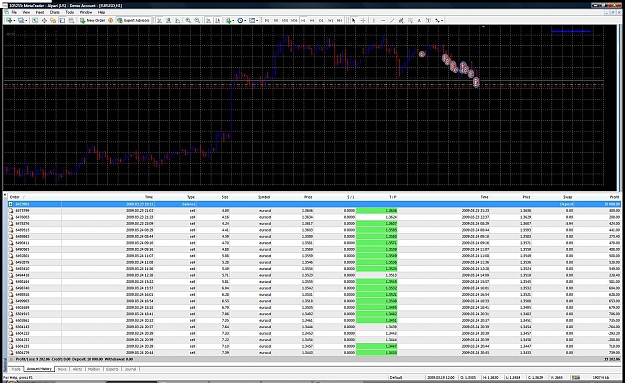Click the New Order button
625x383 pixels.
92,20
